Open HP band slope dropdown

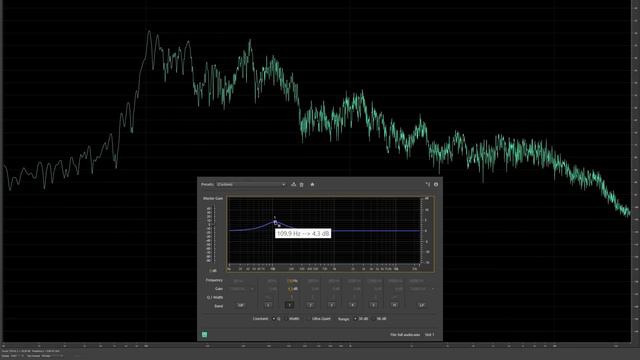pos(242,289)
